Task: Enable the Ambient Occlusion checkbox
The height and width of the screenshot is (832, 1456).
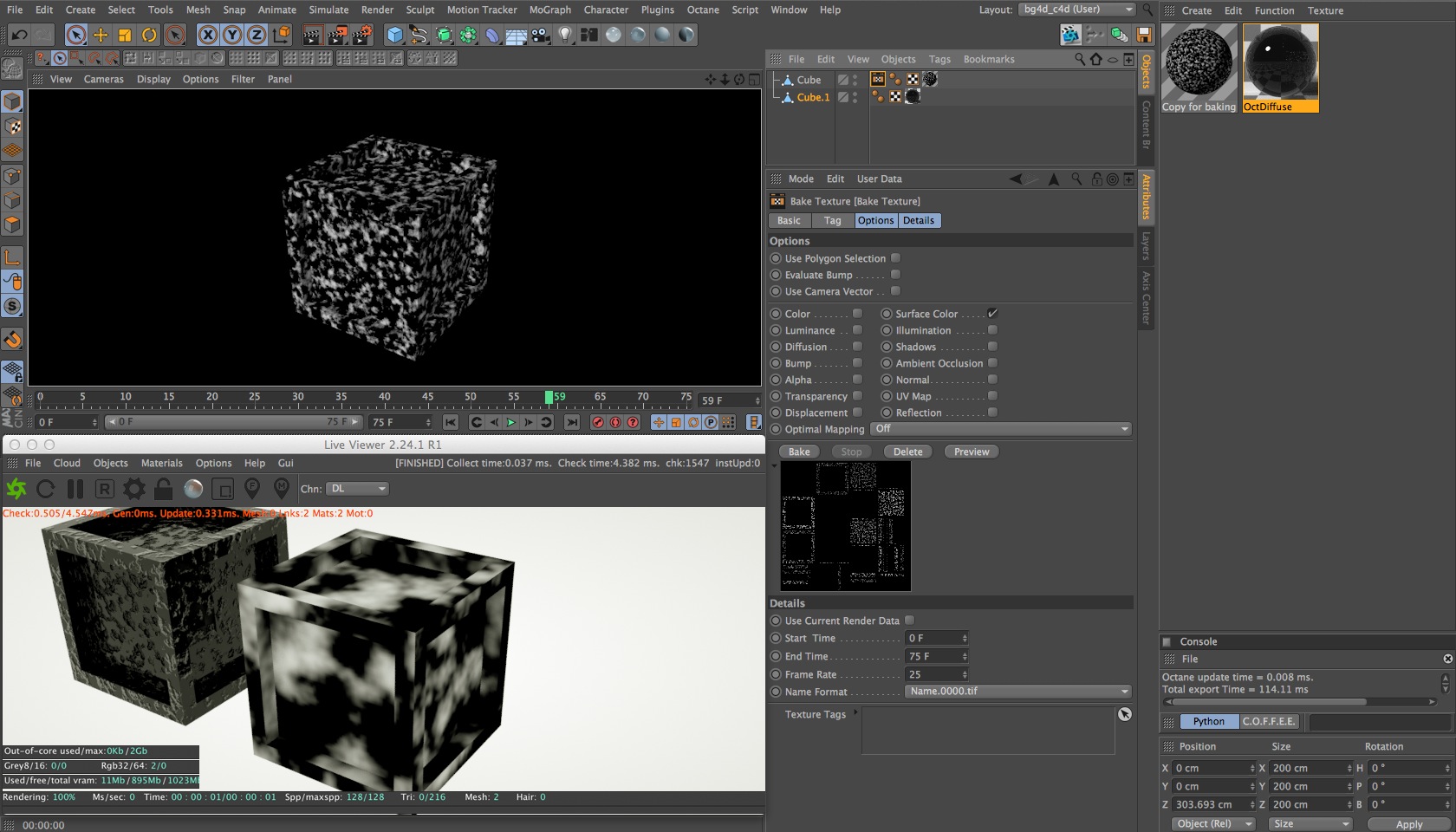Action: click(x=992, y=363)
